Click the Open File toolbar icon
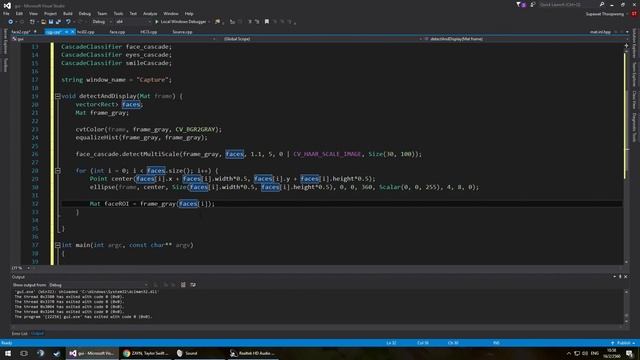The height and width of the screenshot is (360, 640). [43, 22]
